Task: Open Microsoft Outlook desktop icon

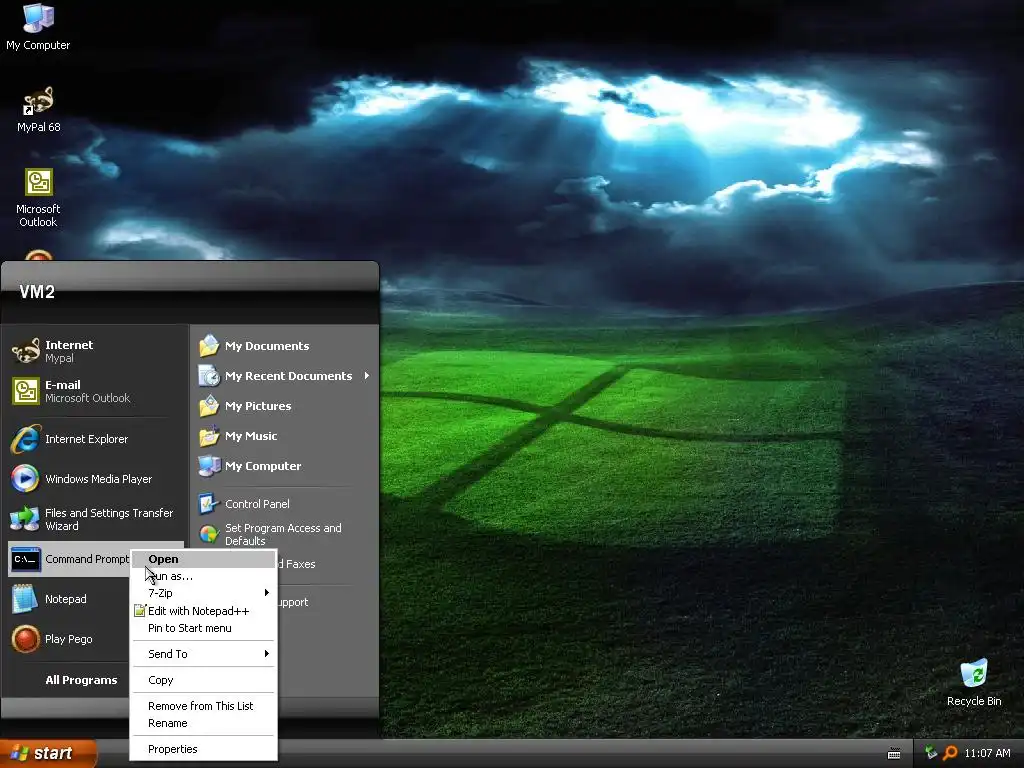Action: (x=39, y=197)
